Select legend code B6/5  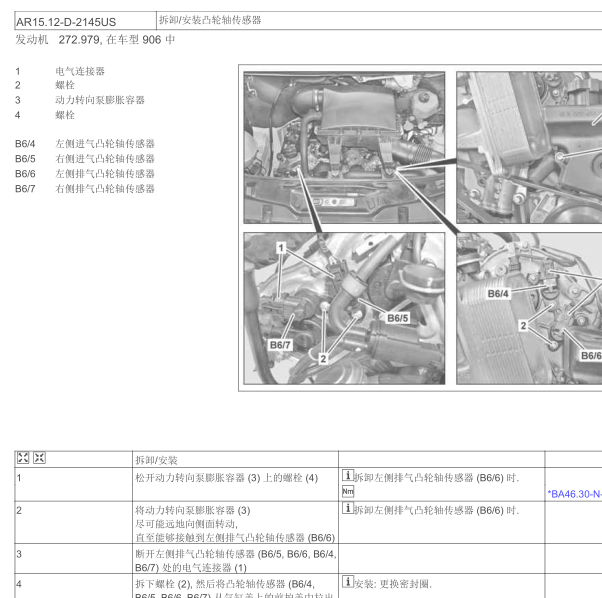click(25, 159)
